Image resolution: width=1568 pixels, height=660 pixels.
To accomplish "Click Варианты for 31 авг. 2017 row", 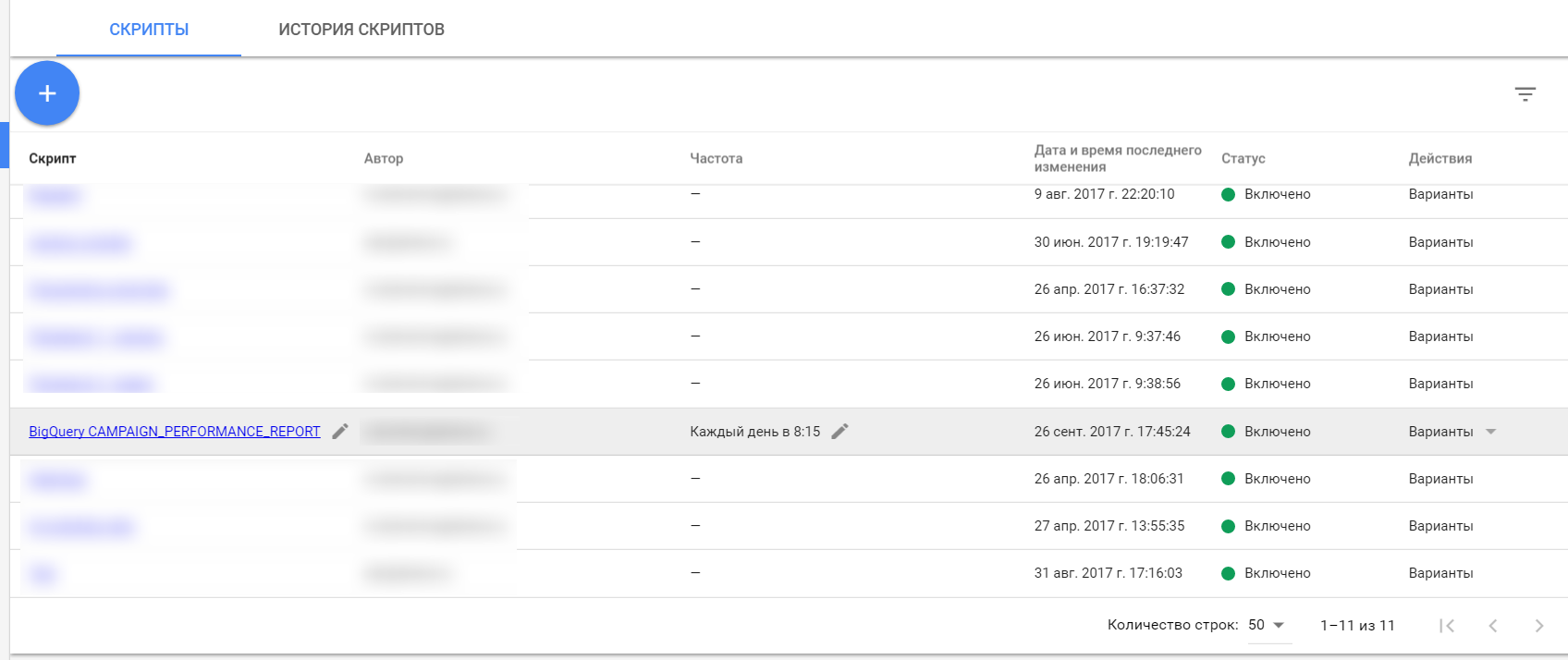I will pyautogui.click(x=1440, y=573).
